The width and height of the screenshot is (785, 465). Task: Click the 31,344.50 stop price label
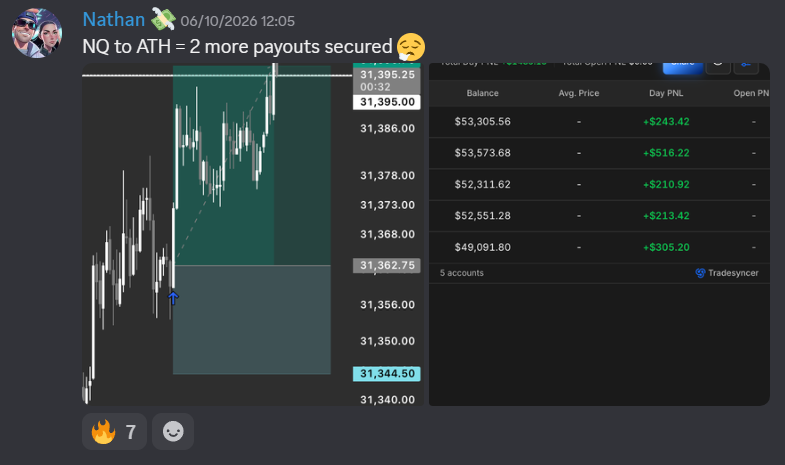[387, 374]
